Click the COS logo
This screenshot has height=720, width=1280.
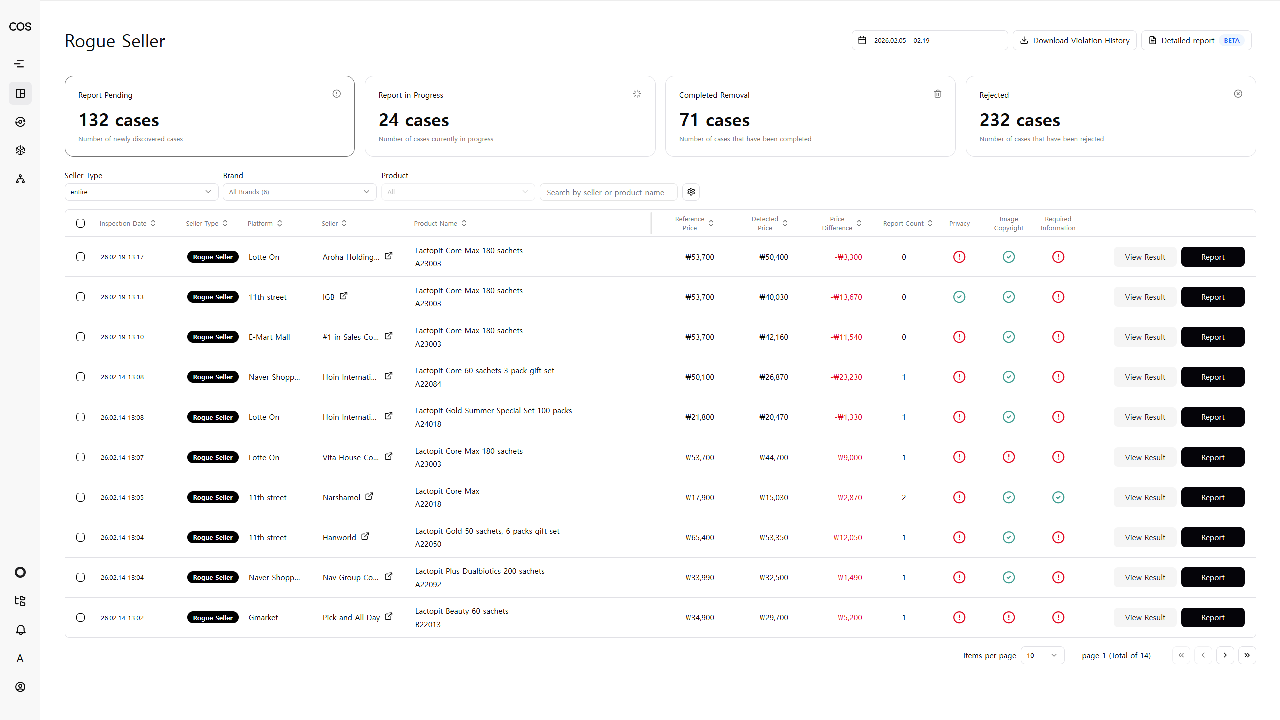20,27
